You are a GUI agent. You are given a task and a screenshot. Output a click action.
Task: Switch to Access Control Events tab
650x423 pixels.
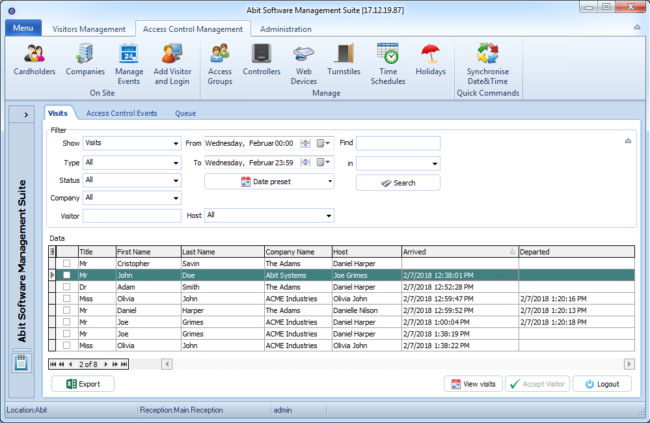(122, 113)
